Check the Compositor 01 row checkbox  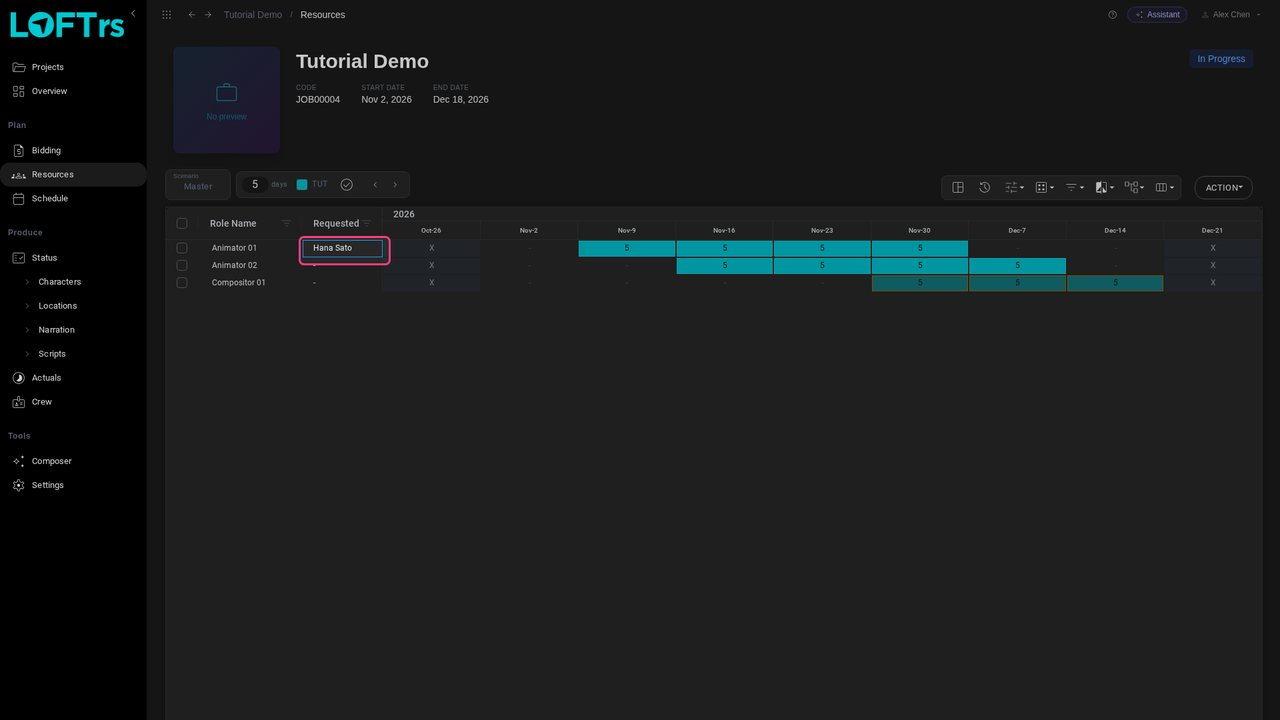click(x=182, y=282)
